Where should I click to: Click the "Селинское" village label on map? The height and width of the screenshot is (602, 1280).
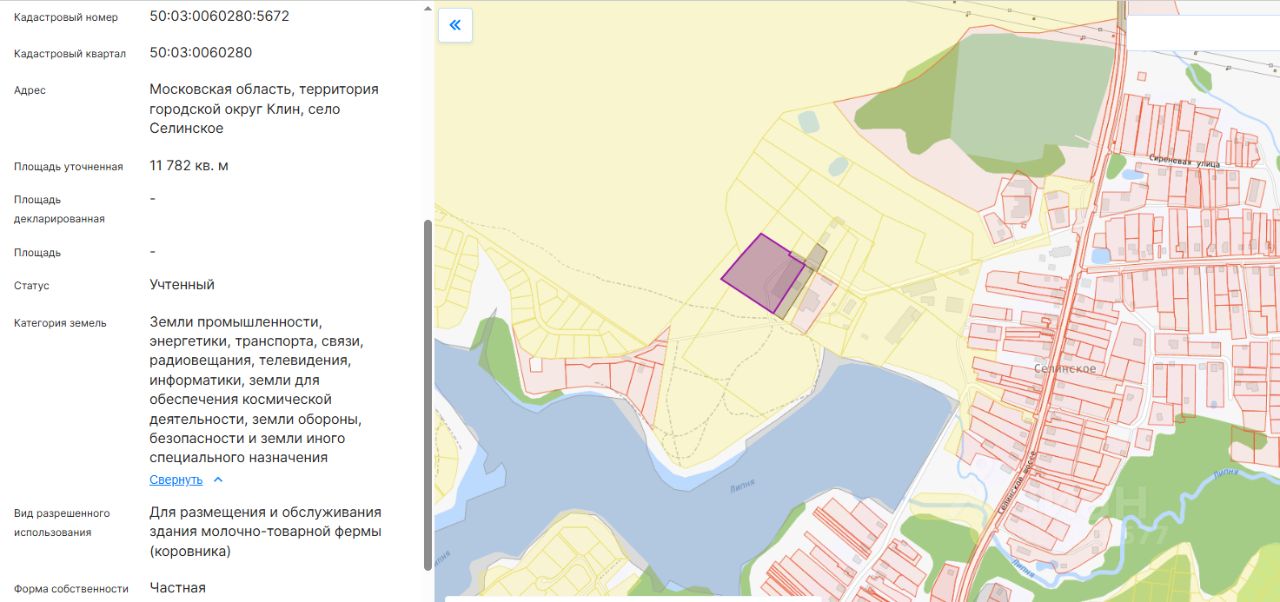tap(1065, 369)
